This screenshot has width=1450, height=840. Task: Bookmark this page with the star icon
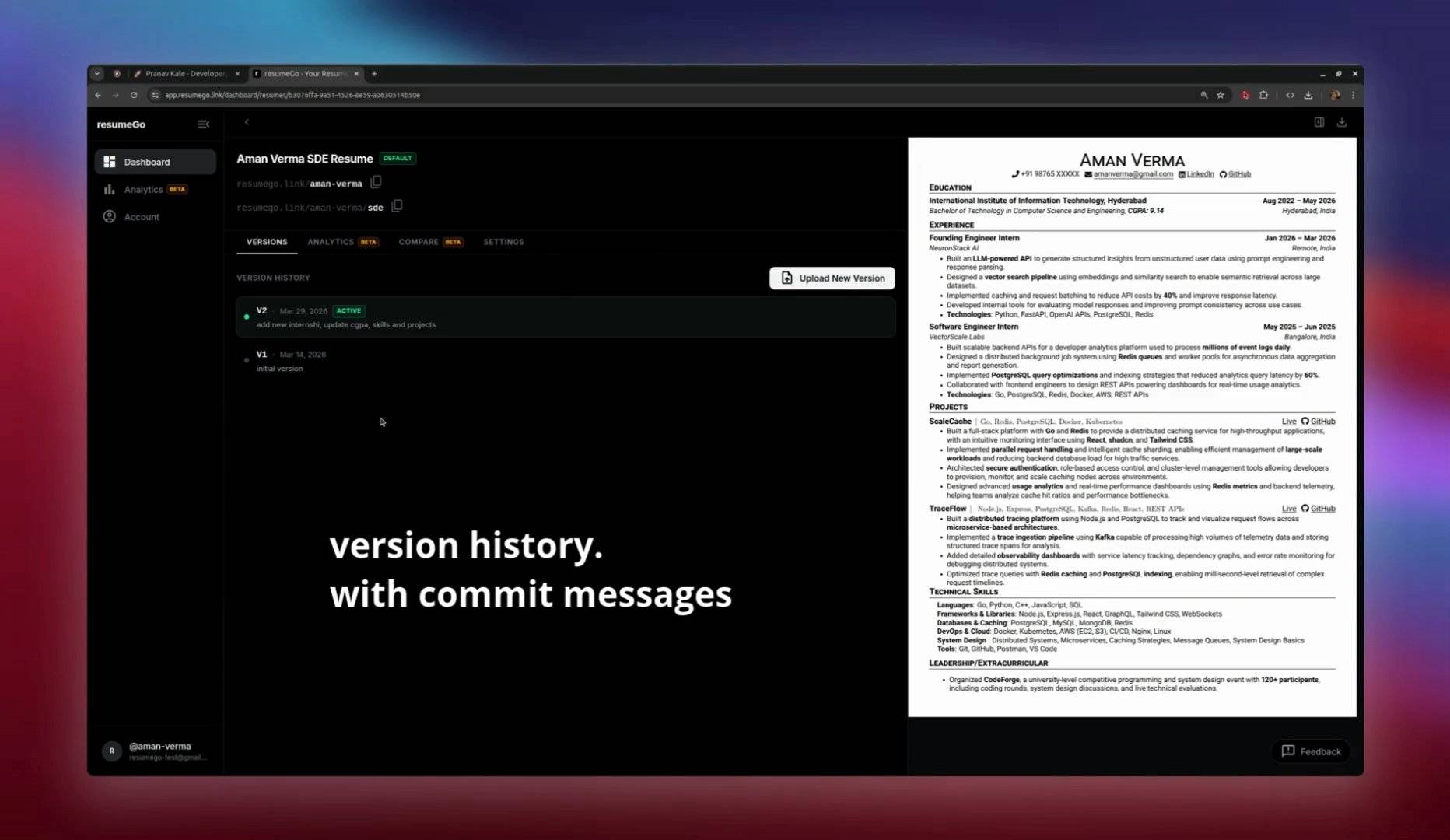(1221, 95)
